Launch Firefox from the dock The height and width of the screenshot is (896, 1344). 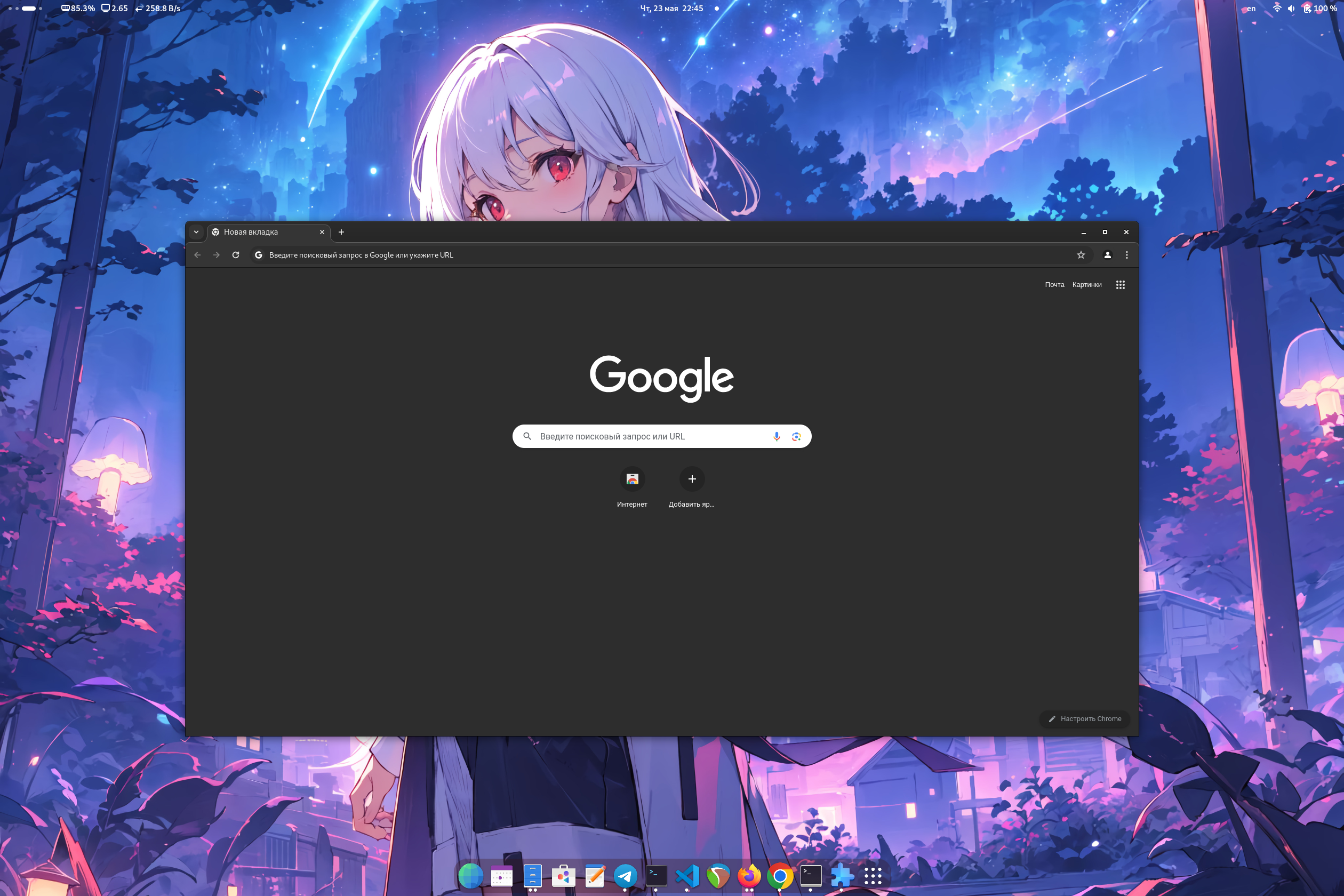tap(749, 875)
